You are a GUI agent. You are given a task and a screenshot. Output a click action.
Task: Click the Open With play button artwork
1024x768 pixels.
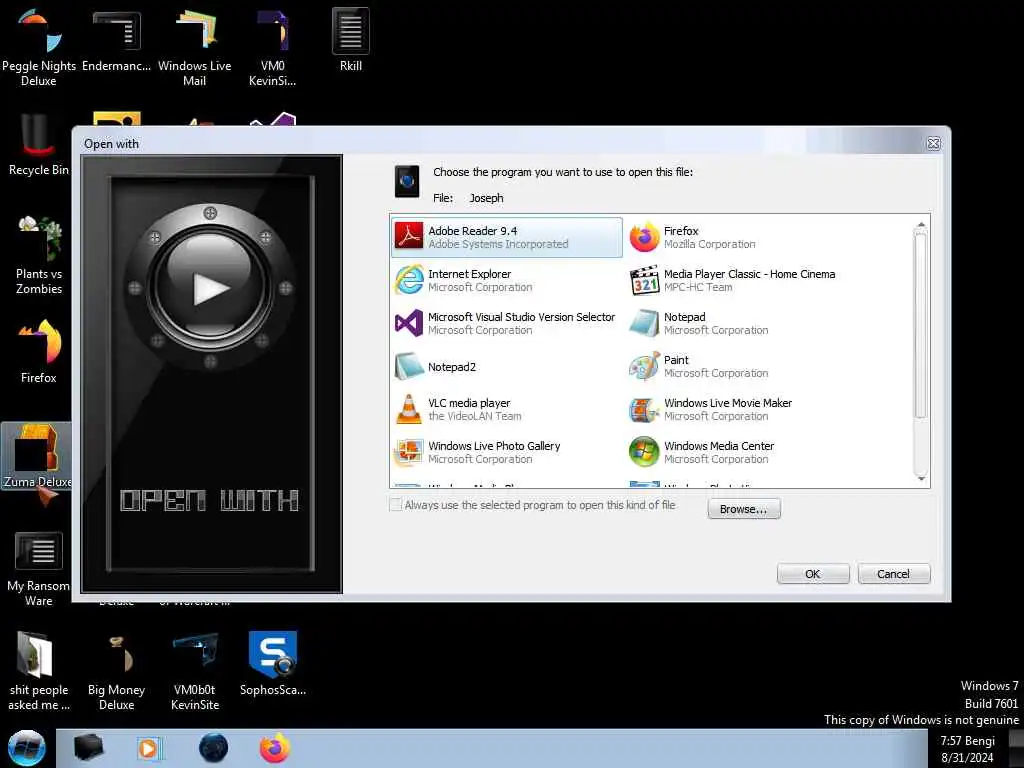point(210,287)
